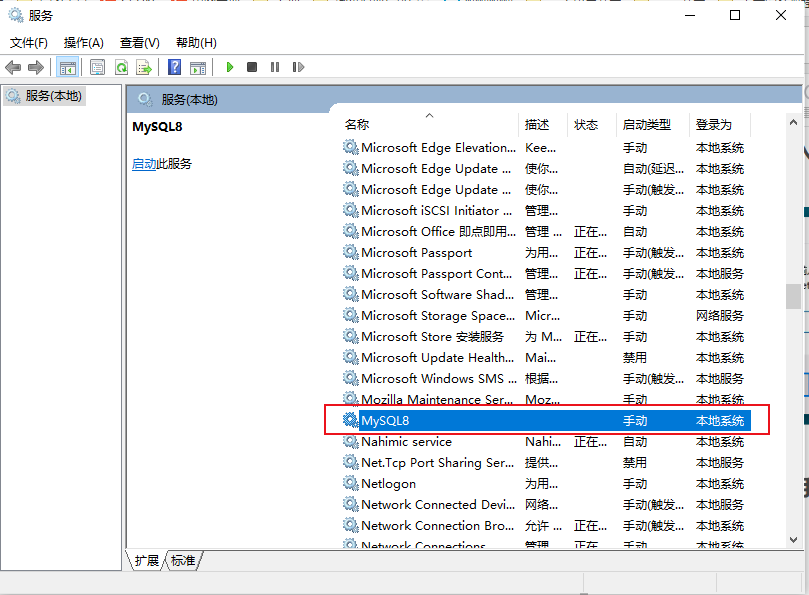Click the gear icon beside Microsoft Store 安装服务
Viewport: 809px width, 595px height.
(x=351, y=336)
